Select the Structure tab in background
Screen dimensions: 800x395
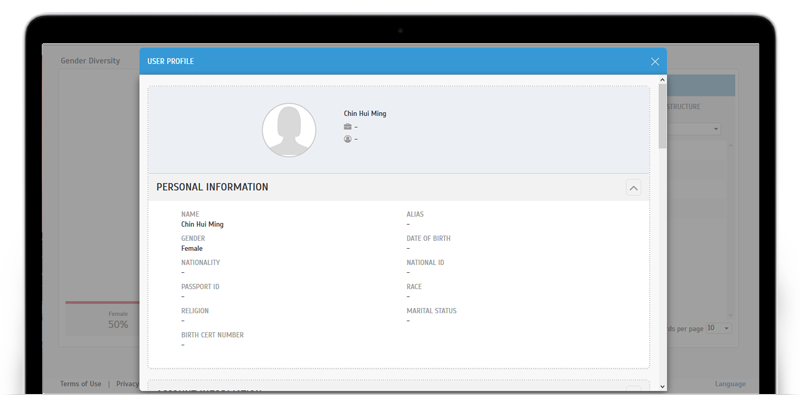684,107
